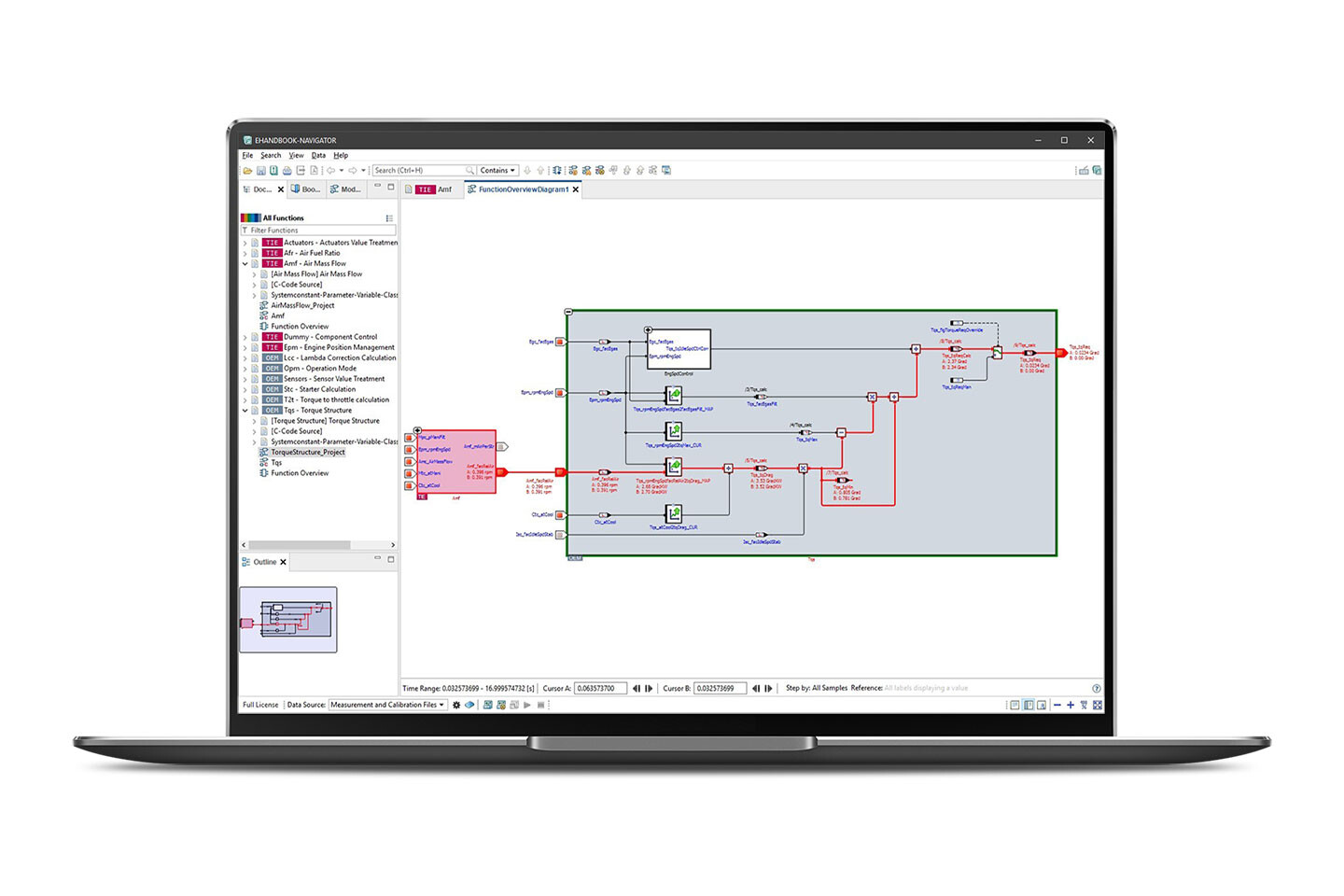Open data source settings gear icon
Screen dimensions: 1344x896
tap(456, 705)
